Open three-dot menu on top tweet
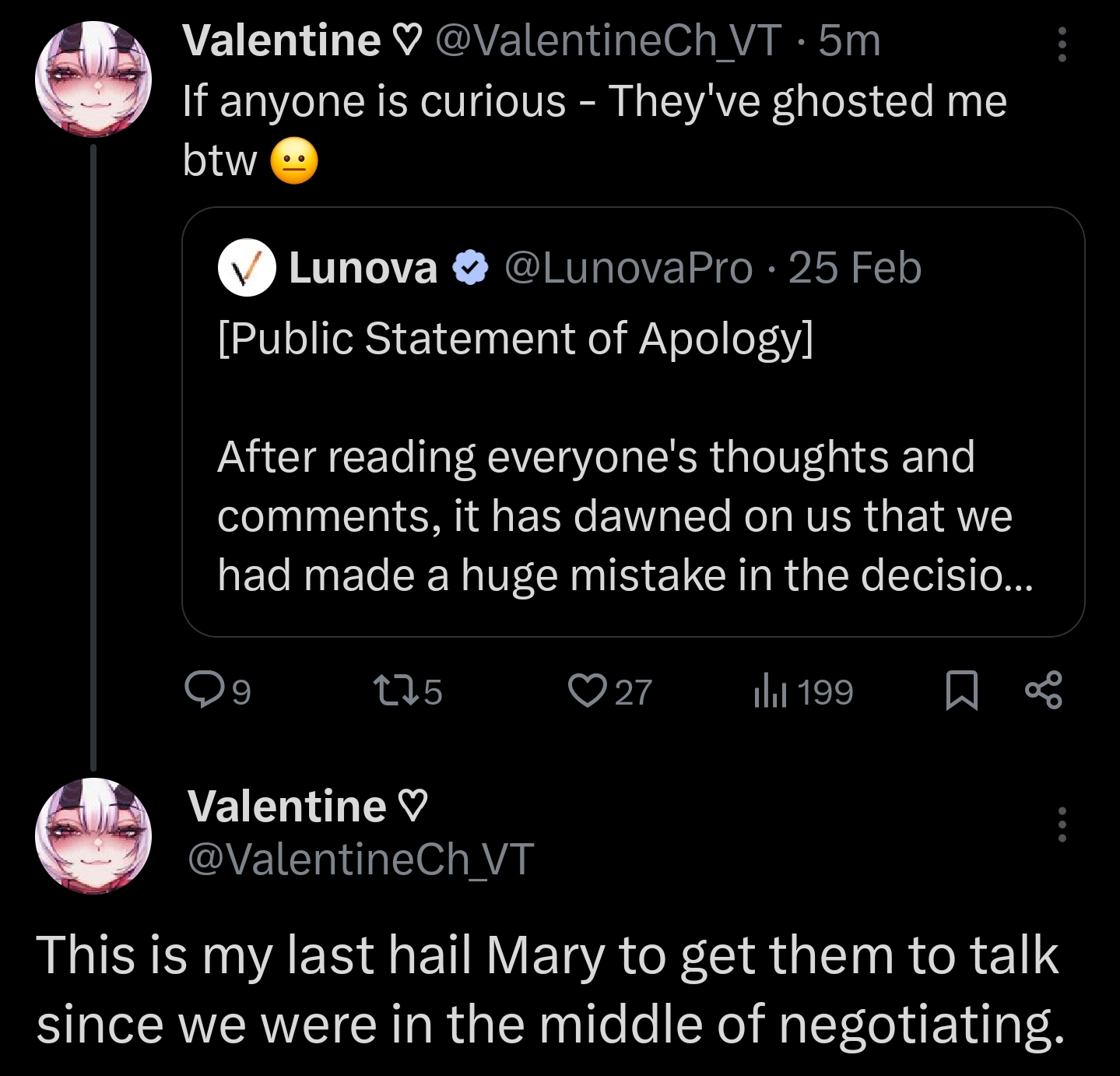The width and height of the screenshot is (1120, 1076). click(1062, 44)
